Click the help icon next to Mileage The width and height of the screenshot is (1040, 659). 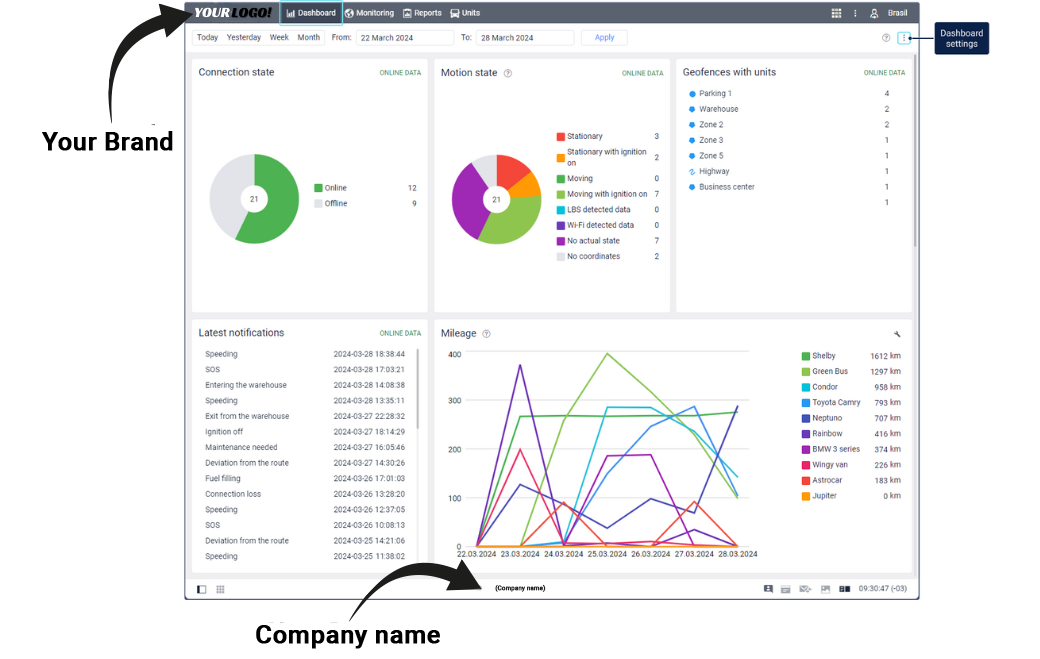click(486, 334)
